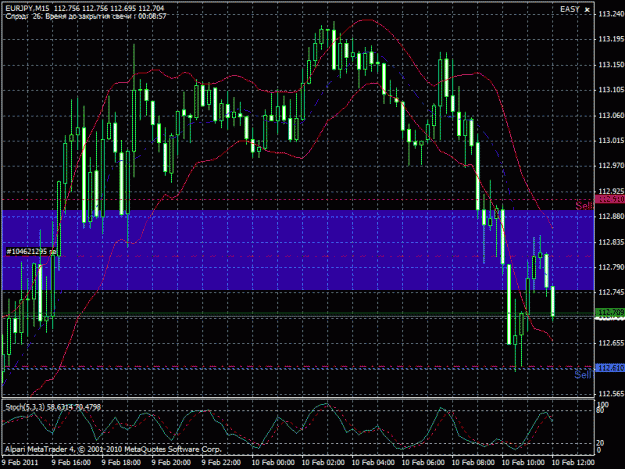Click the 112.655 price scale label

point(611,343)
